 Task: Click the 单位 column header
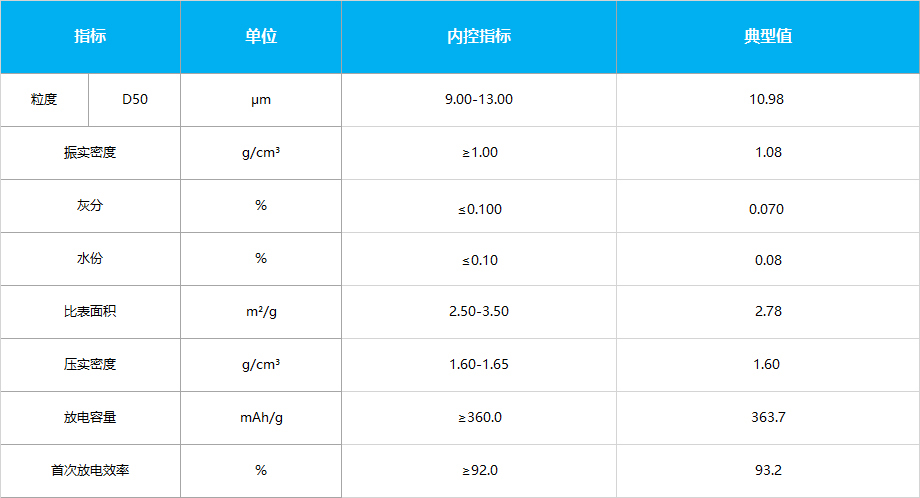(261, 36)
